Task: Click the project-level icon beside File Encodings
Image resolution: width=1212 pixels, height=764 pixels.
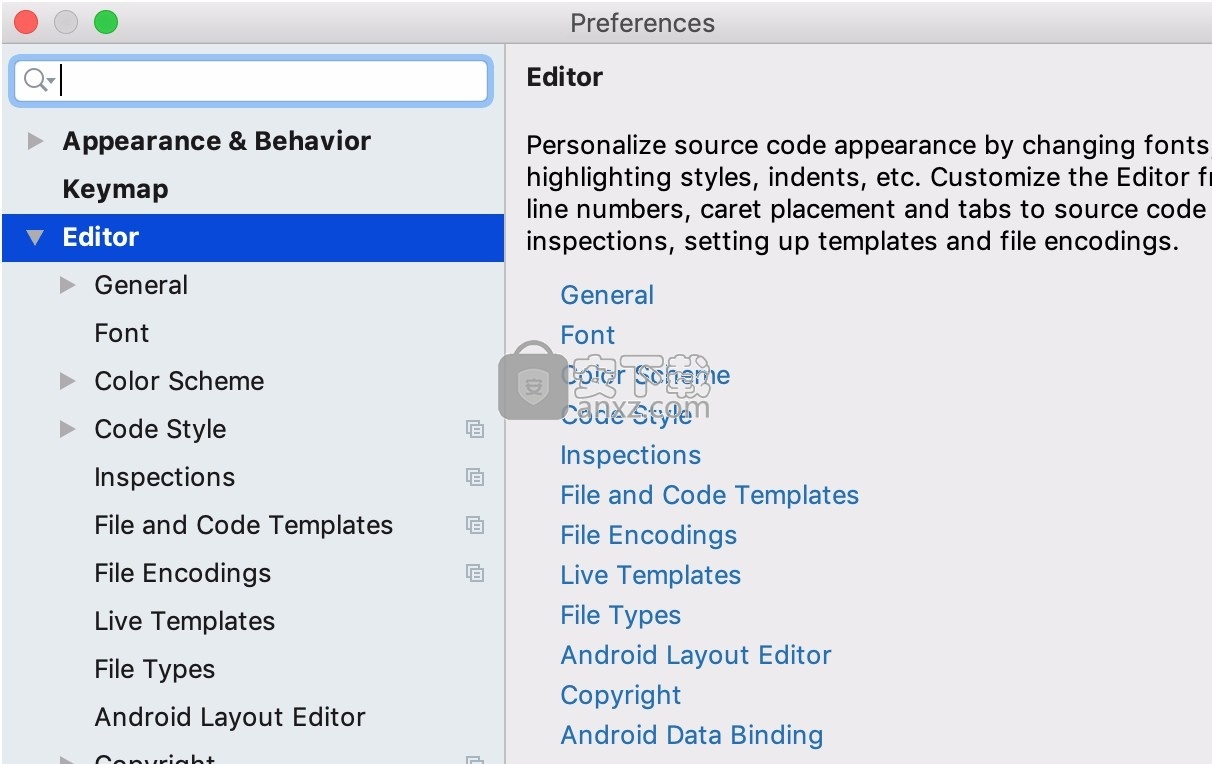Action: [x=475, y=573]
